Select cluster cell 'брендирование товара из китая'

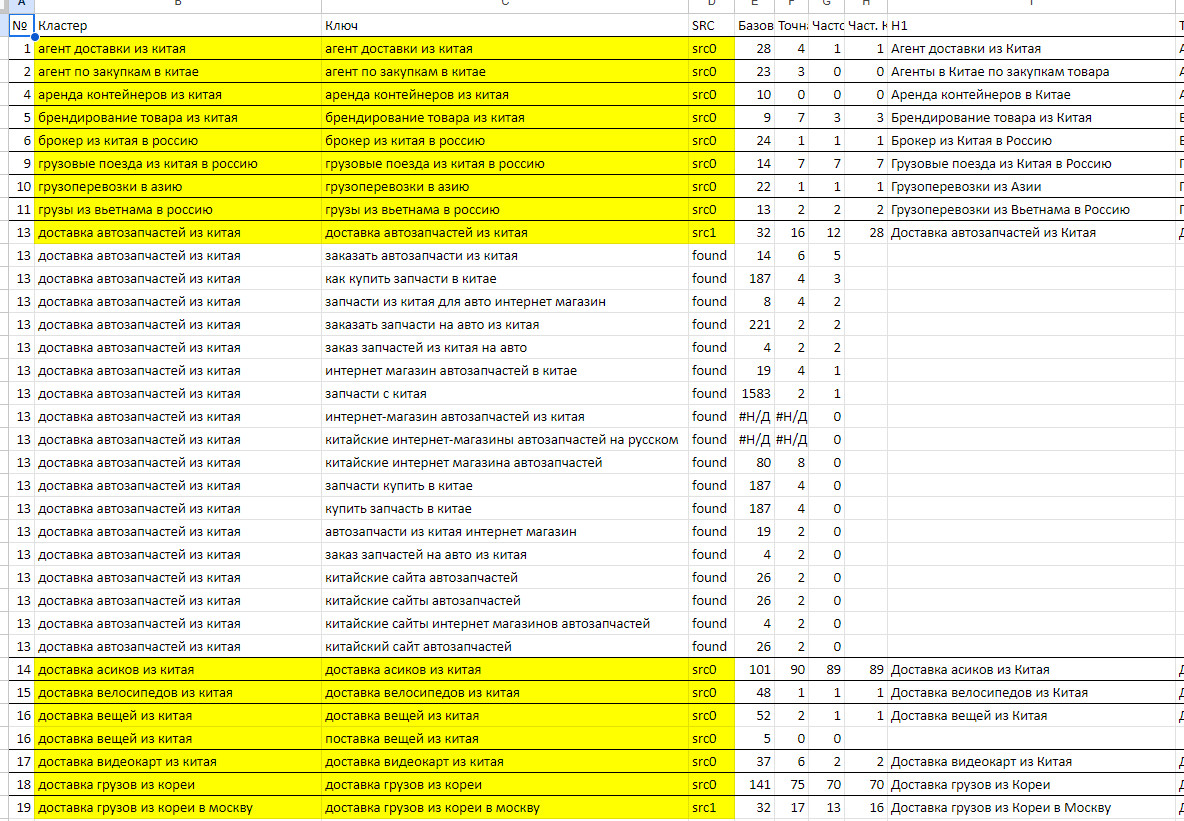point(177,118)
